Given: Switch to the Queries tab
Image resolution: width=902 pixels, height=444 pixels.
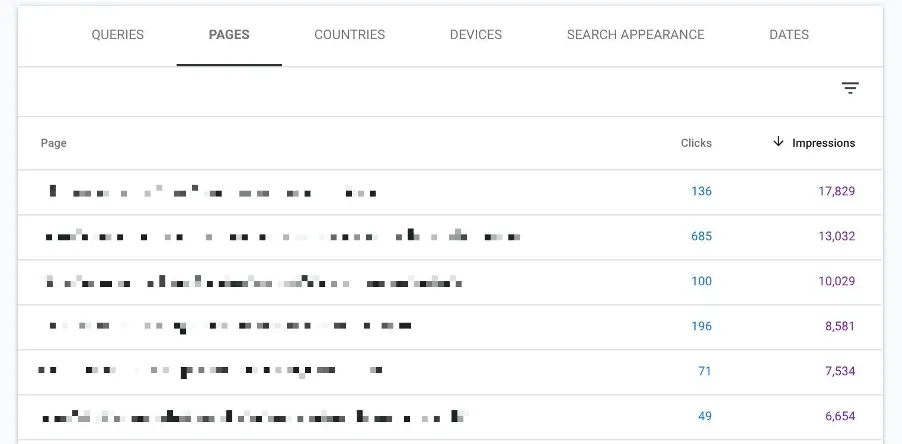Looking at the screenshot, I should (118, 35).
